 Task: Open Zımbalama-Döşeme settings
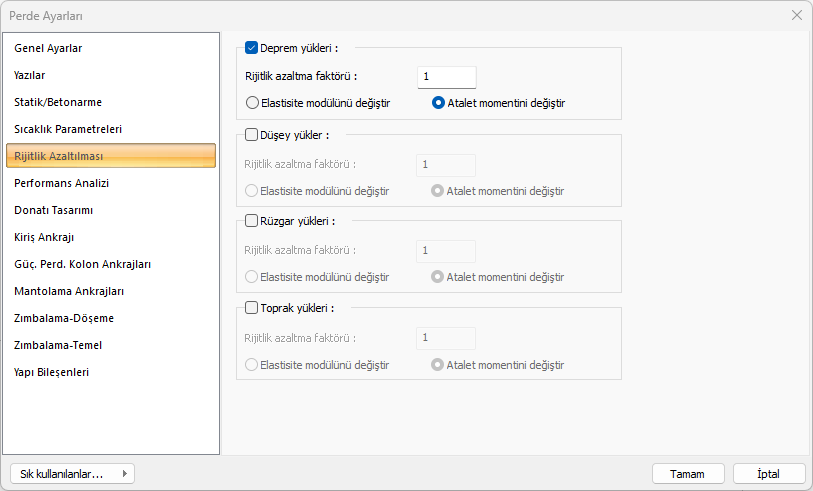click(64, 318)
